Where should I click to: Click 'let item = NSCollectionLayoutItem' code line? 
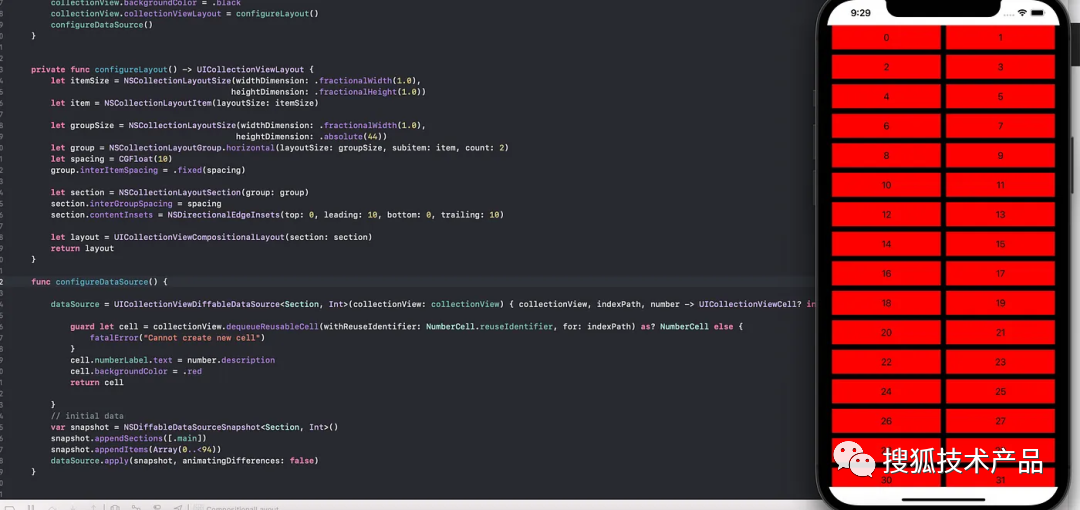point(185,103)
